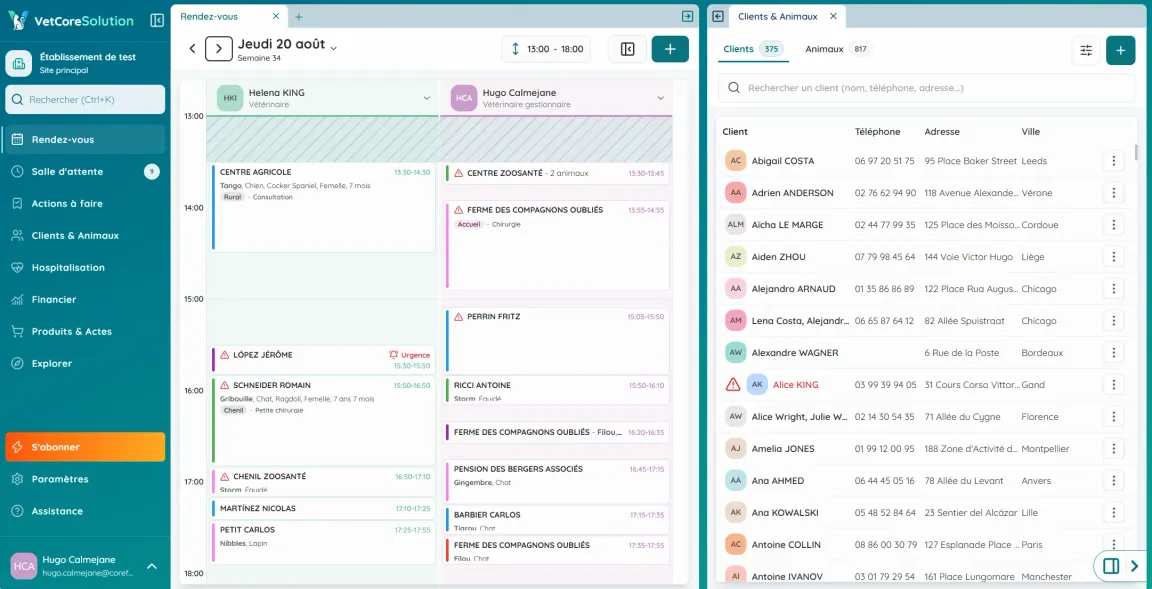Open Hospitalisation sidebar item

[85, 267]
